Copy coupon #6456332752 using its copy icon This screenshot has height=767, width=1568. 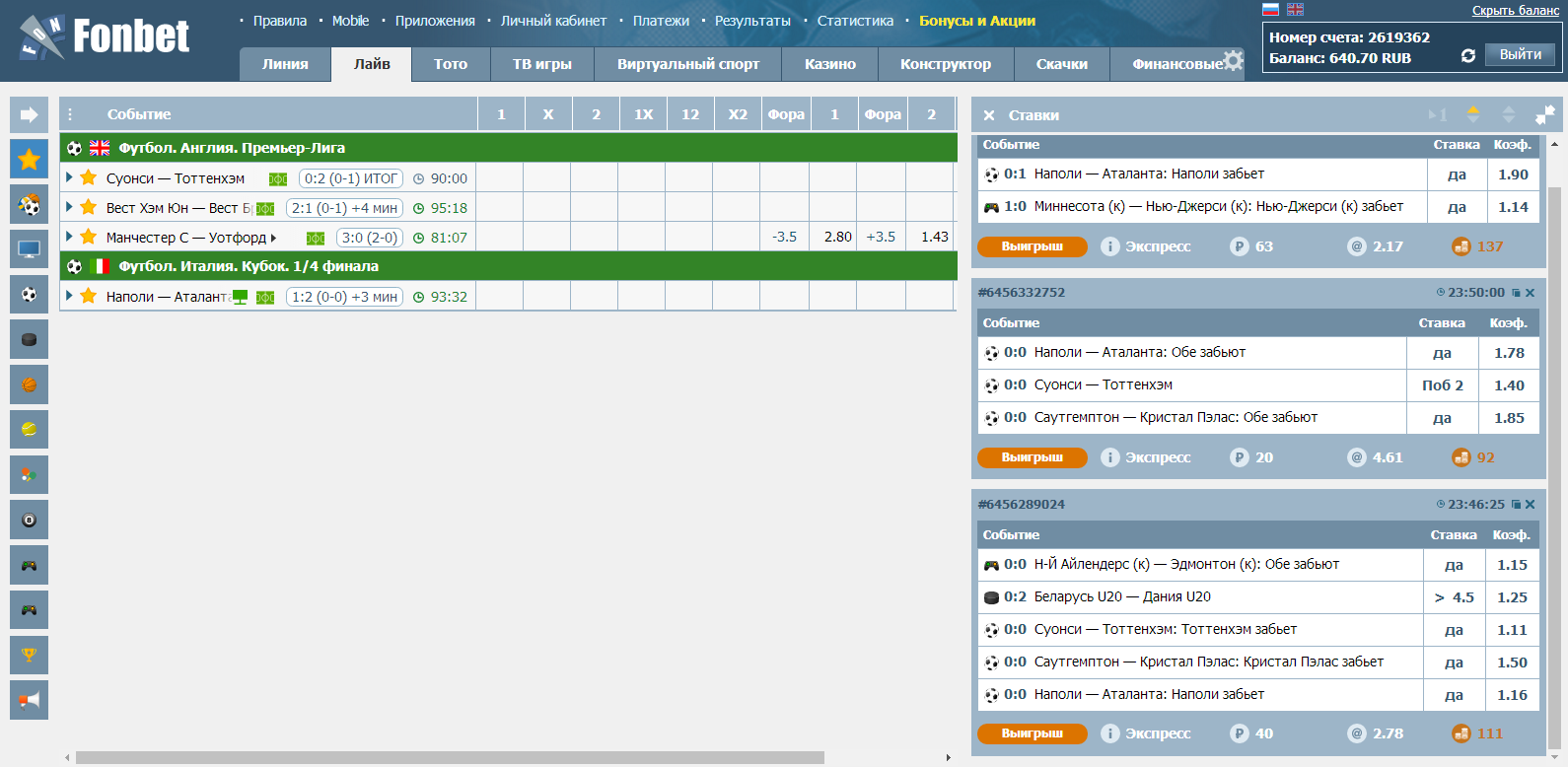coord(1517,293)
